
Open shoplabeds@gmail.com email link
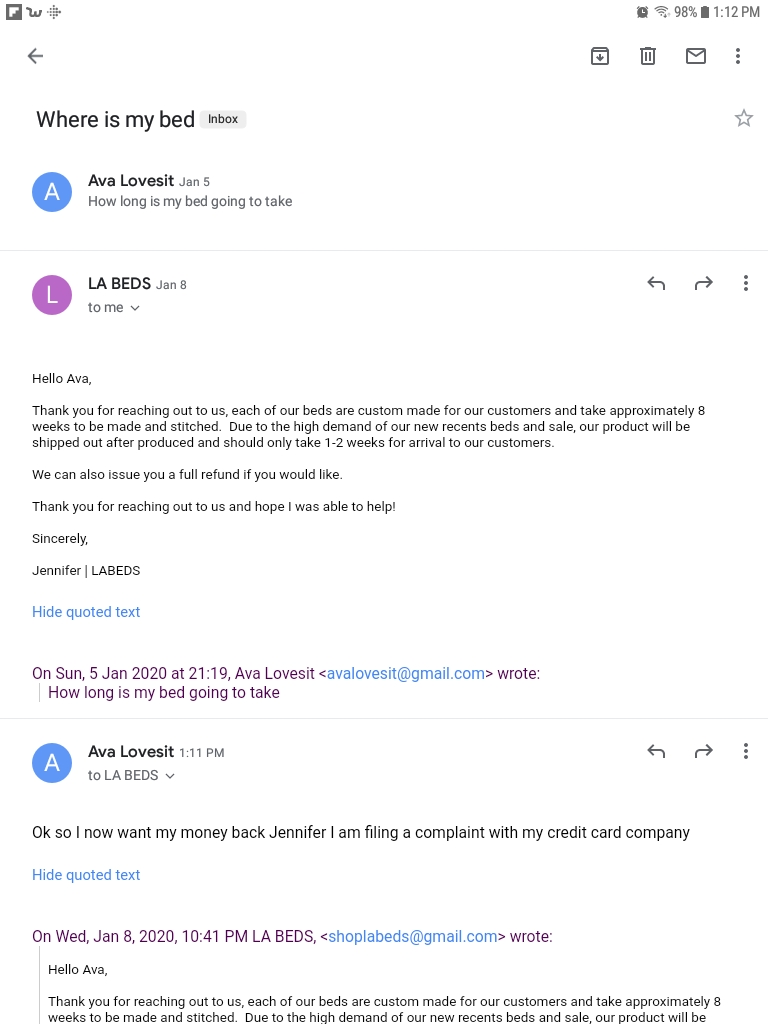coord(413,936)
